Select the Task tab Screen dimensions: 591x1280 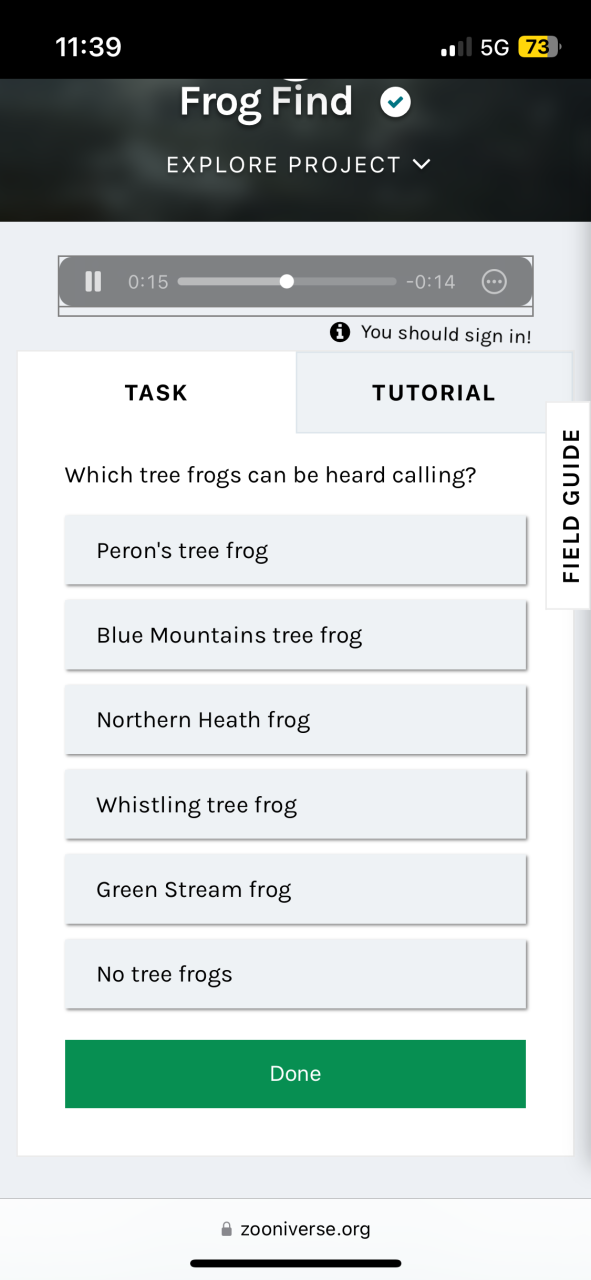point(156,393)
